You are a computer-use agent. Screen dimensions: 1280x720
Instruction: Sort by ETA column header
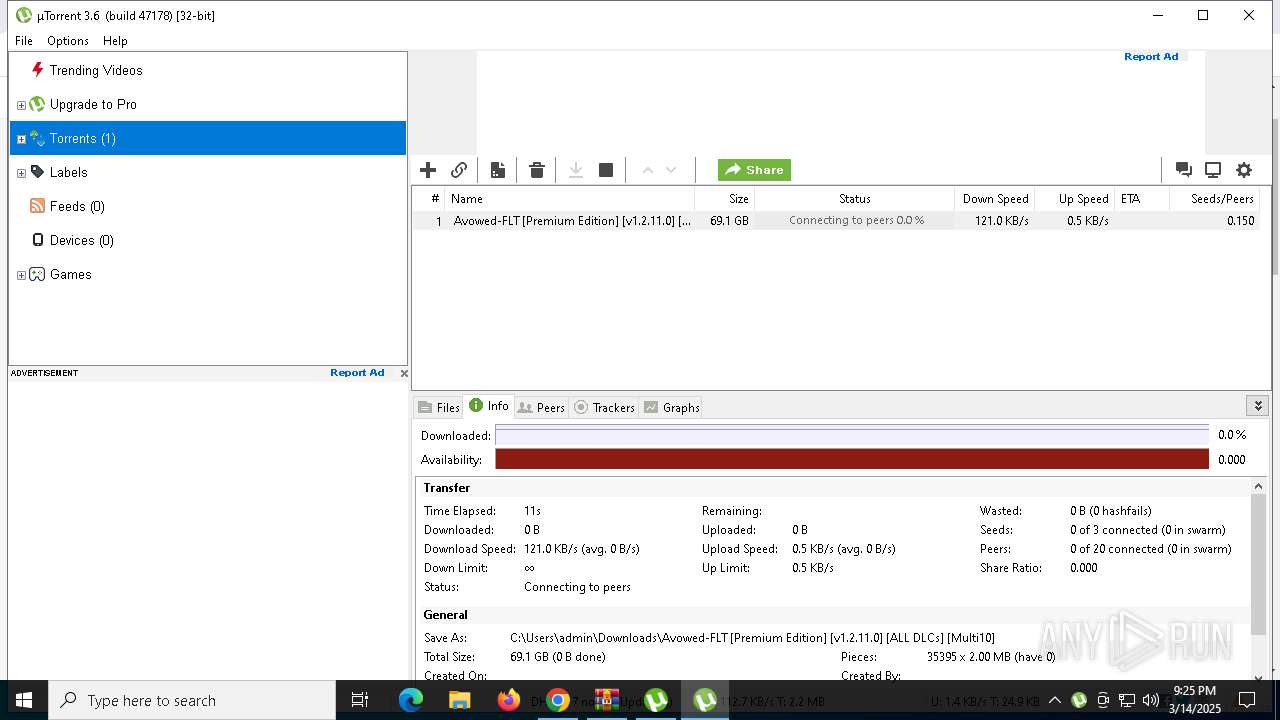(1142, 198)
